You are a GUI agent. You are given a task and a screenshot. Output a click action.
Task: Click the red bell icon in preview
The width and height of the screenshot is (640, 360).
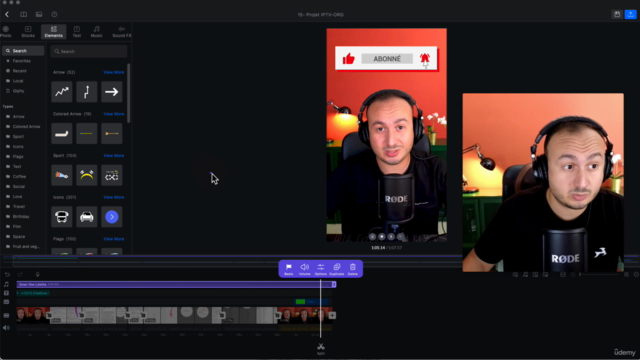425,58
